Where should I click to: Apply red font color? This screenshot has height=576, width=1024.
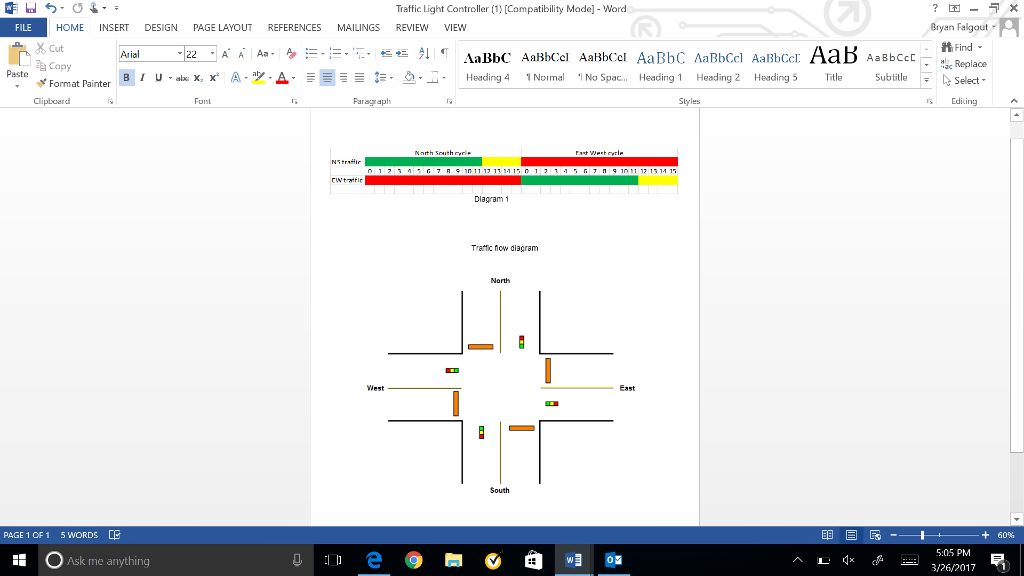point(282,78)
